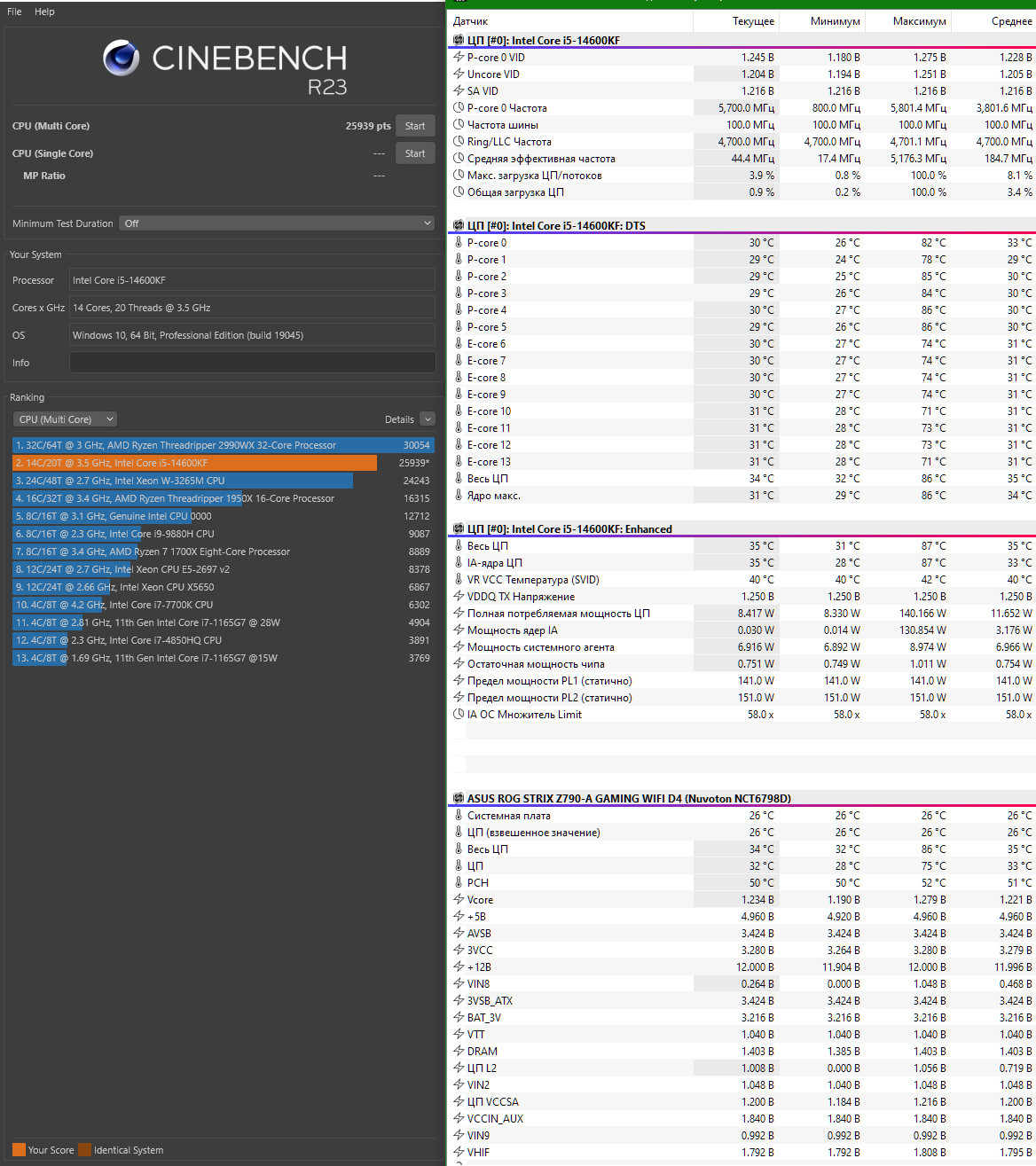Image resolution: width=1036 pixels, height=1166 pixels.
Task: Click chip icon beside i5-14600KF Enhanced header
Action: (x=459, y=528)
